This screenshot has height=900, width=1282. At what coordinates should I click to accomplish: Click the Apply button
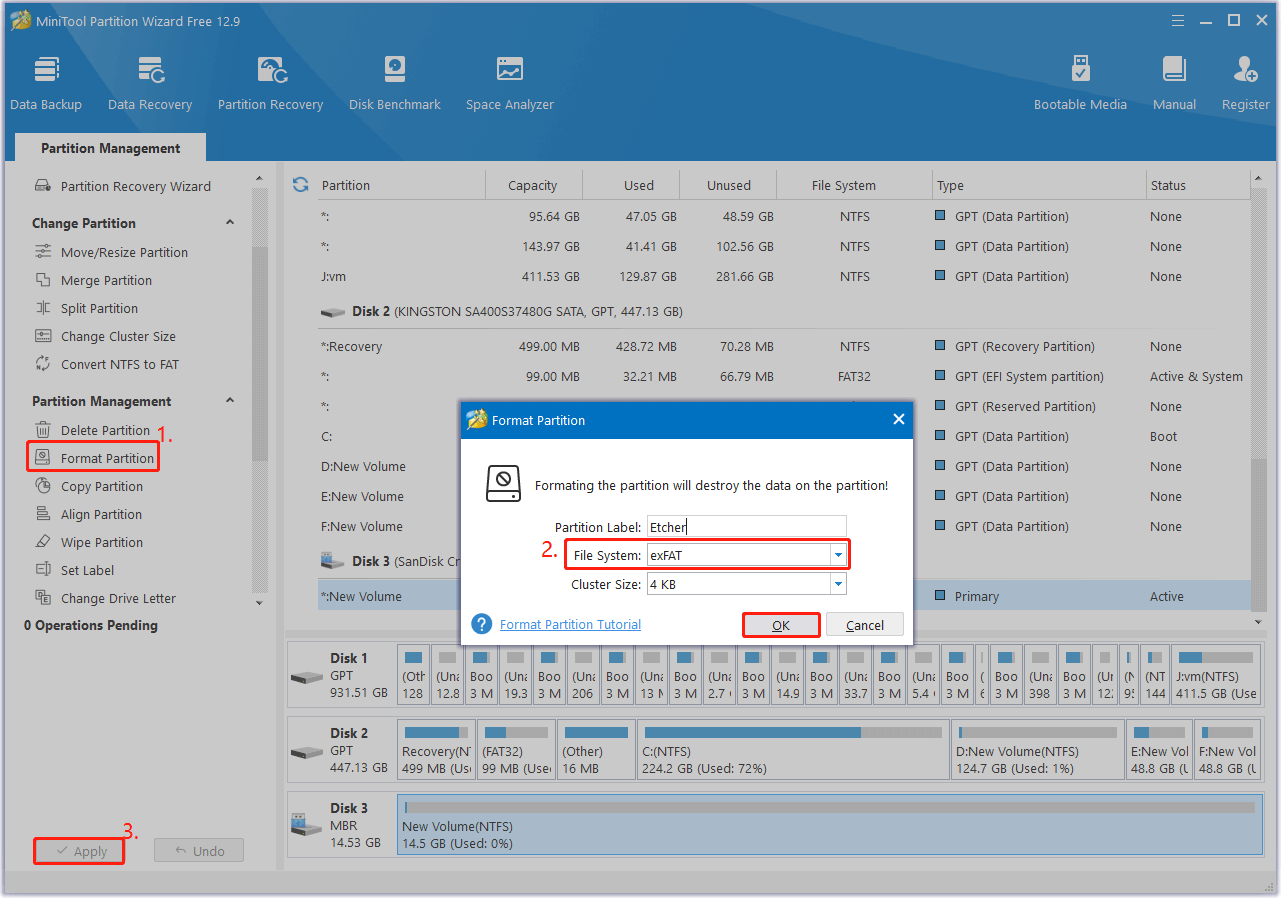coord(79,851)
